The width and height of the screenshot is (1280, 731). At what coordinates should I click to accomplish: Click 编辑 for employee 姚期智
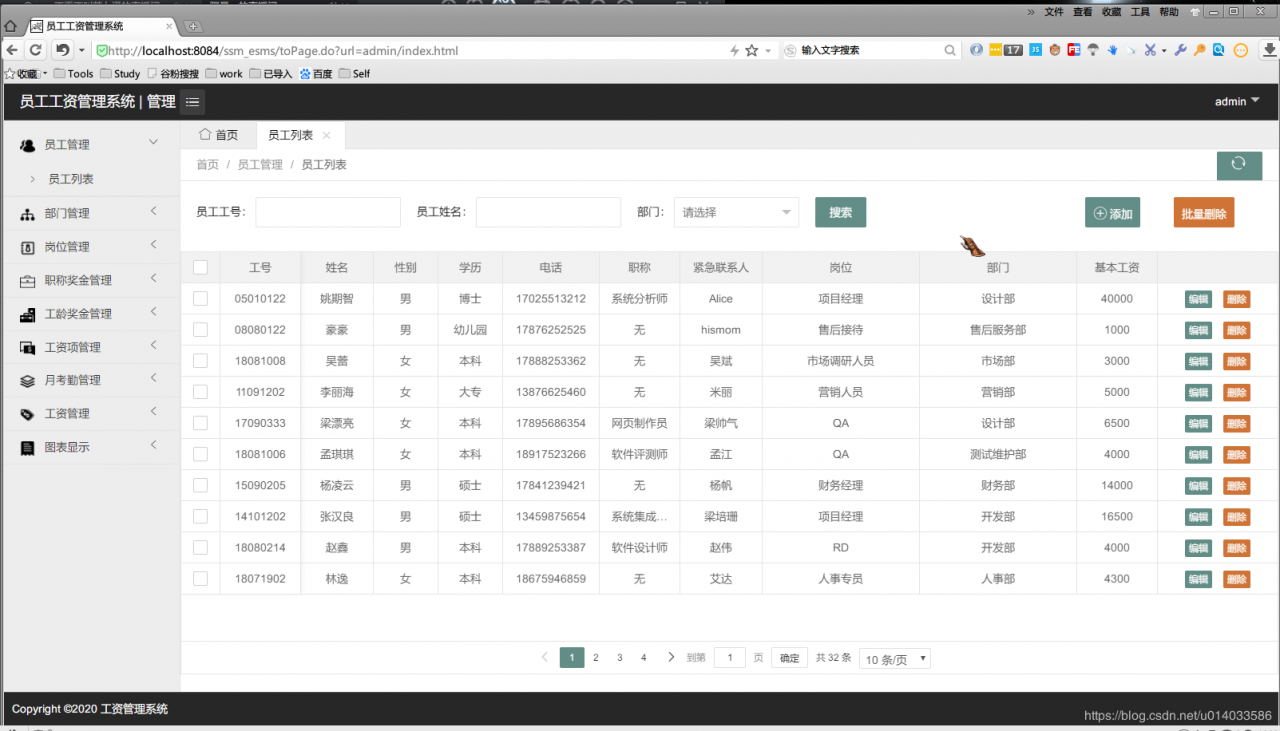pyautogui.click(x=1198, y=299)
